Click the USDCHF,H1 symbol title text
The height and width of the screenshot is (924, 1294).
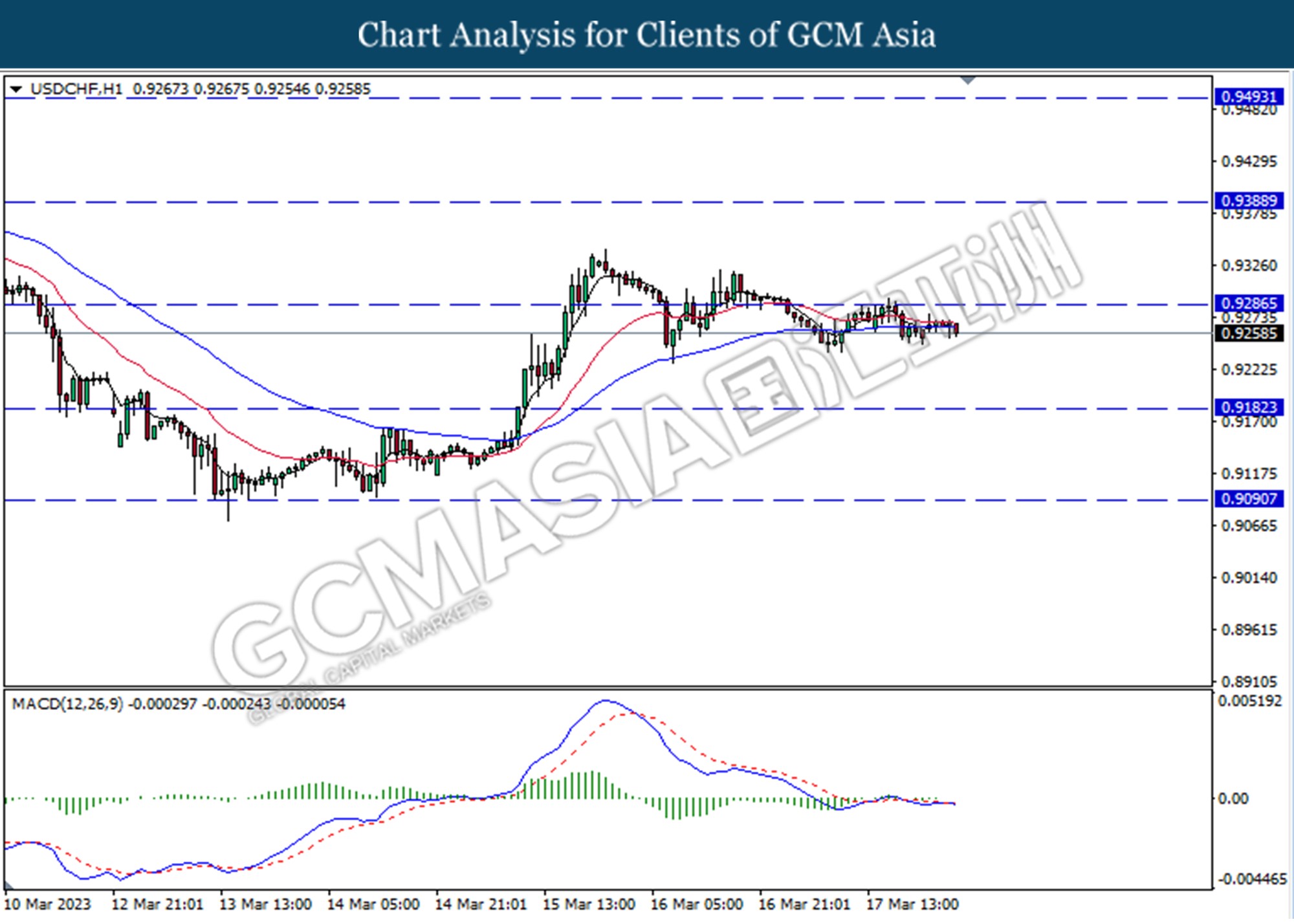[x=76, y=89]
